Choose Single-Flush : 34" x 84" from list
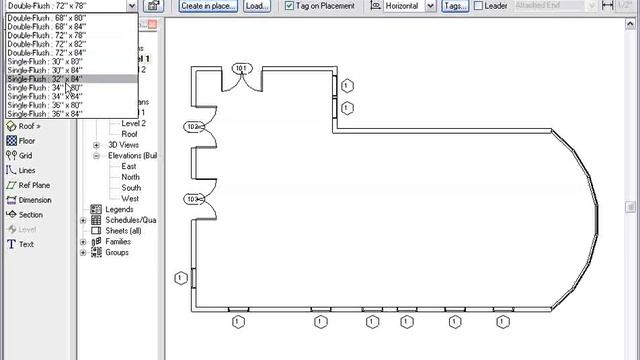This screenshot has width=640, height=360. pos(71,96)
